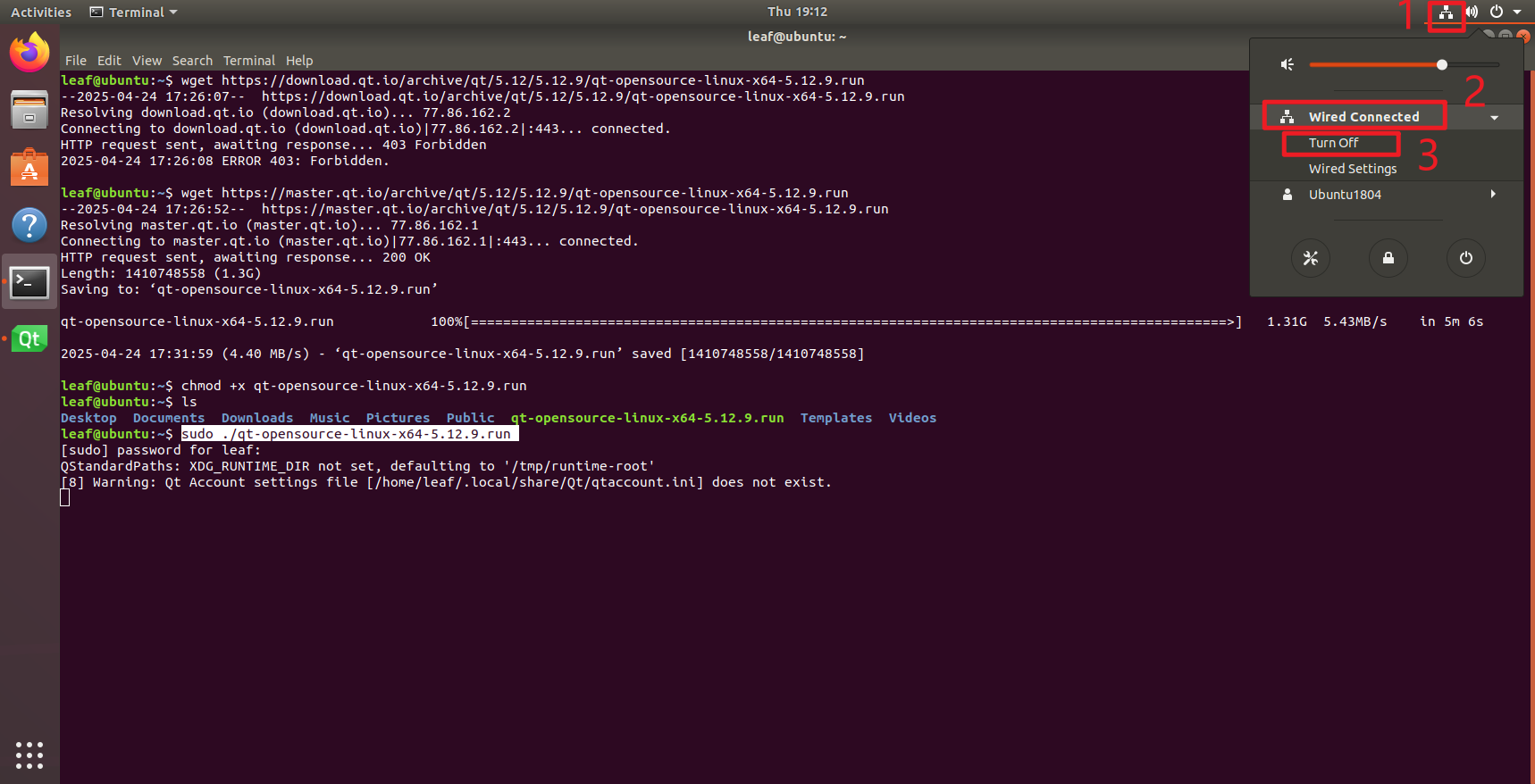
Task: Expand the Ubuntu1804 user submenu arrow
Action: point(1493,195)
